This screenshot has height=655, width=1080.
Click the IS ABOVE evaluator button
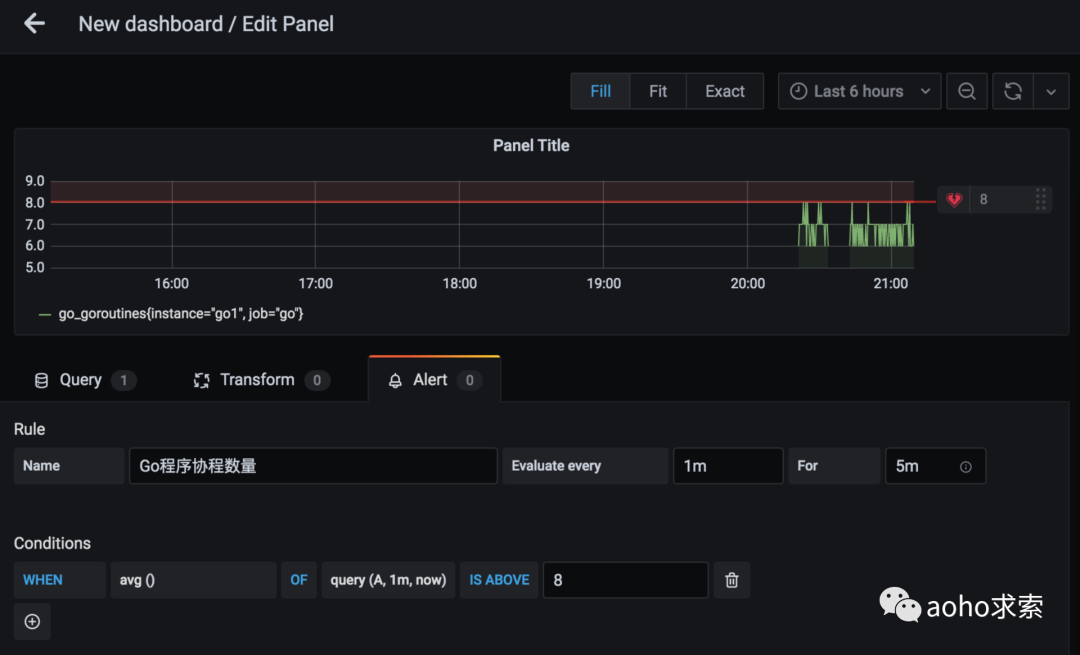(499, 580)
